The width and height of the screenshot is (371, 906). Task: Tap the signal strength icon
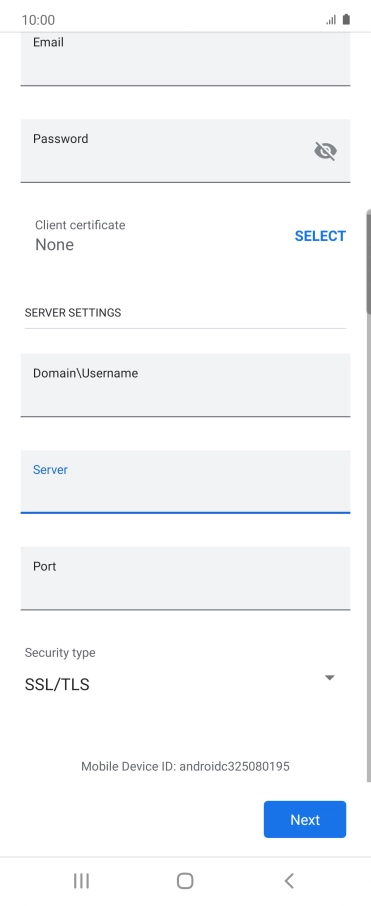pos(331,20)
